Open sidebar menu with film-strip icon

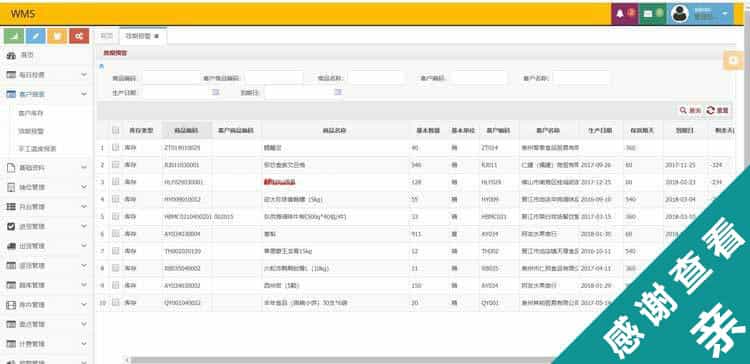[45, 305]
